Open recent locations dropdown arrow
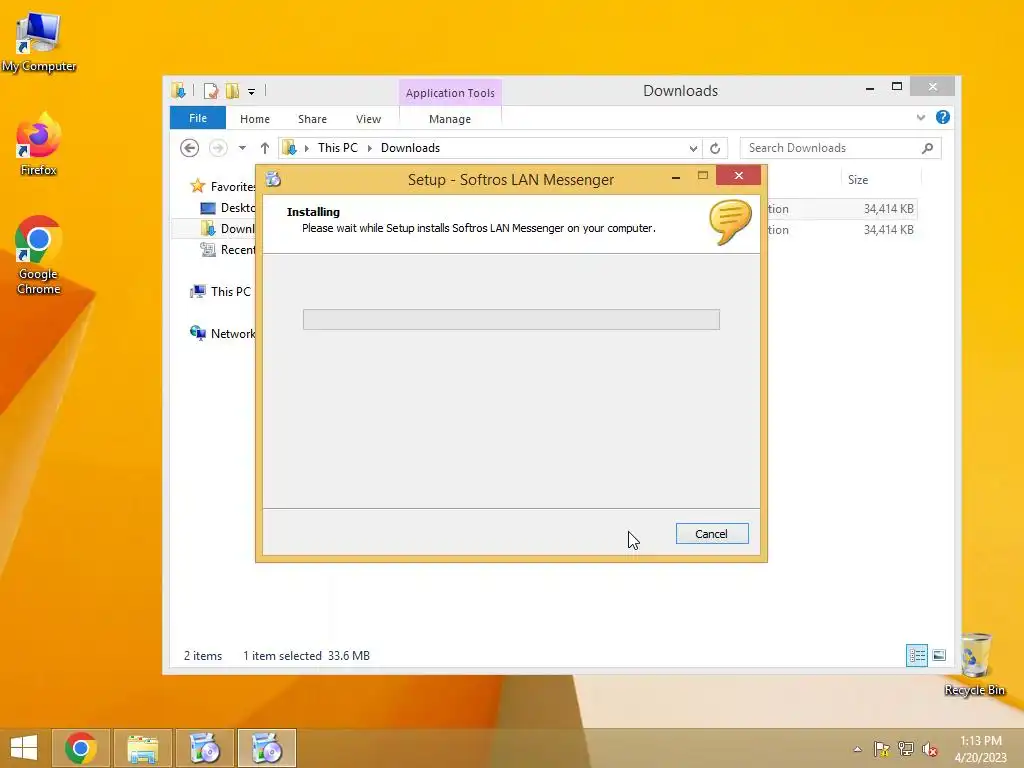The width and height of the screenshot is (1024, 768). click(x=242, y=148)
